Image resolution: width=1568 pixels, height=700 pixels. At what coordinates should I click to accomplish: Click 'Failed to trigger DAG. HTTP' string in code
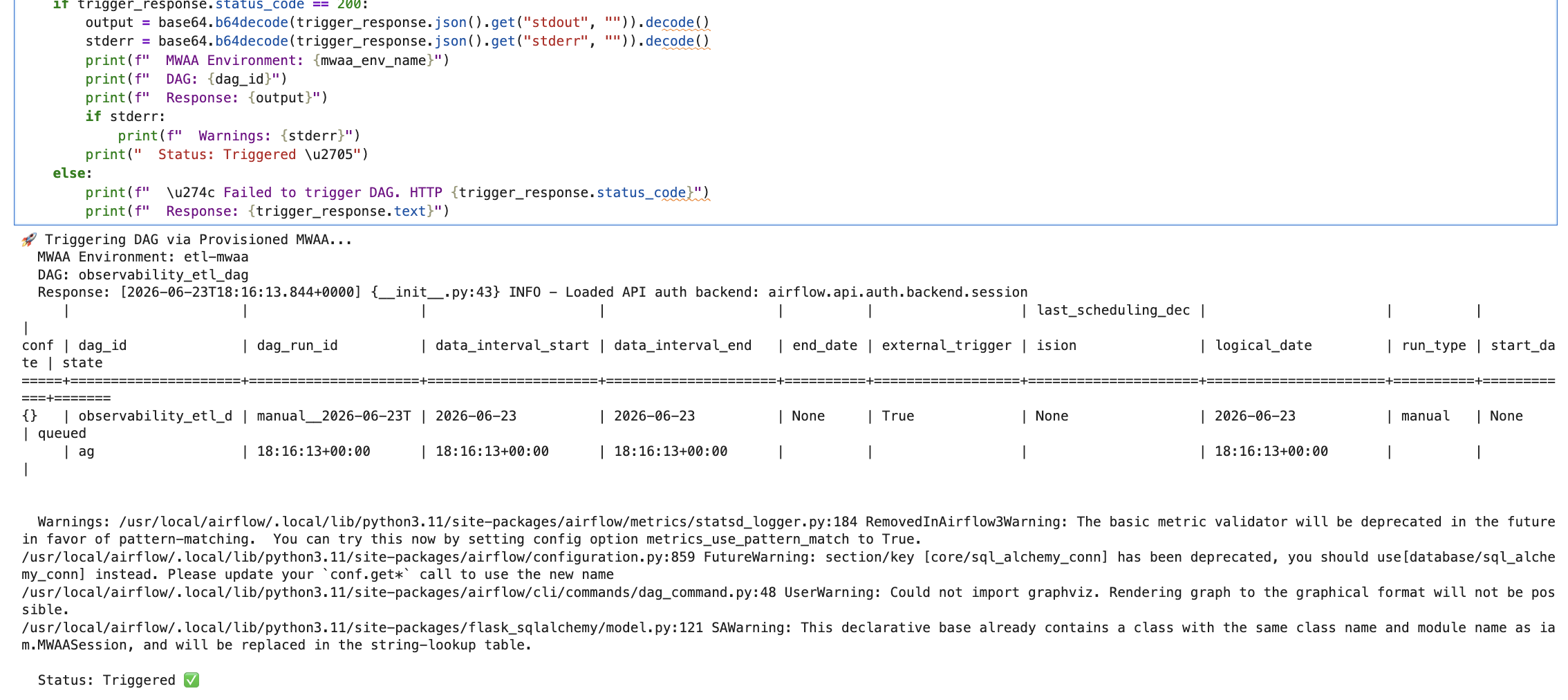[x=333, y=193]
